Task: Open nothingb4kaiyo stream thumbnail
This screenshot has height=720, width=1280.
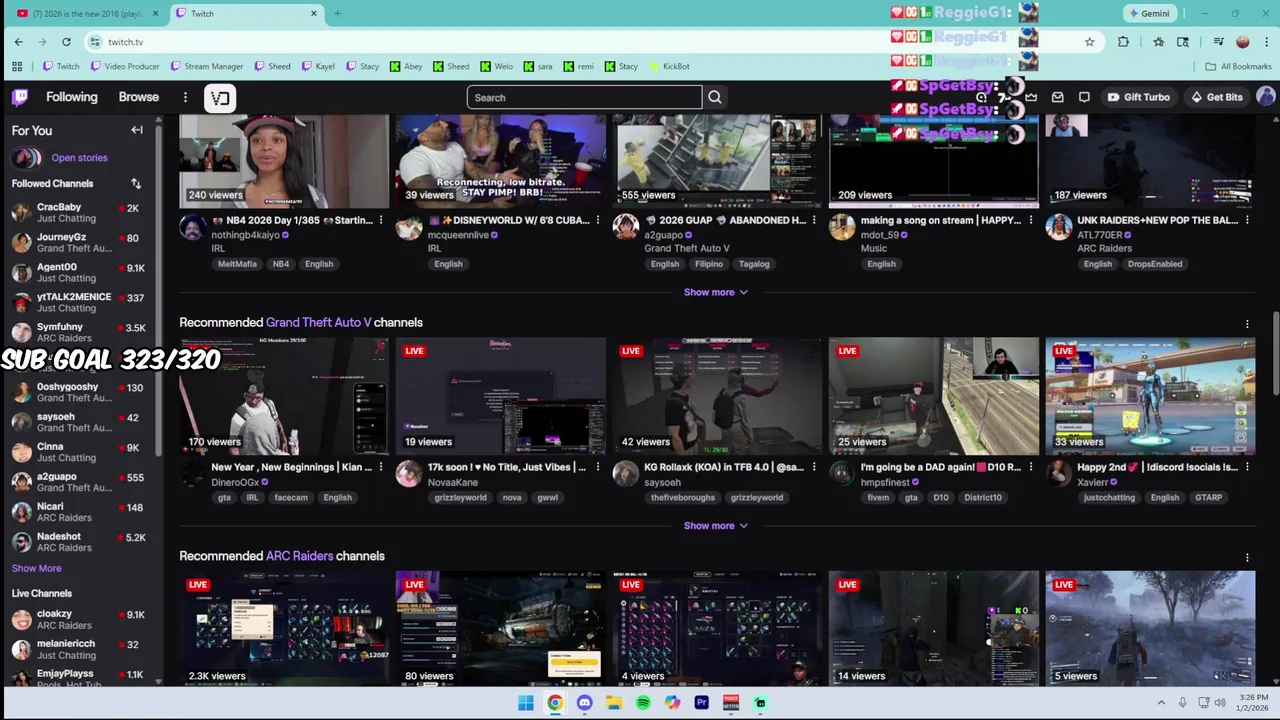Action: point(284,160)
